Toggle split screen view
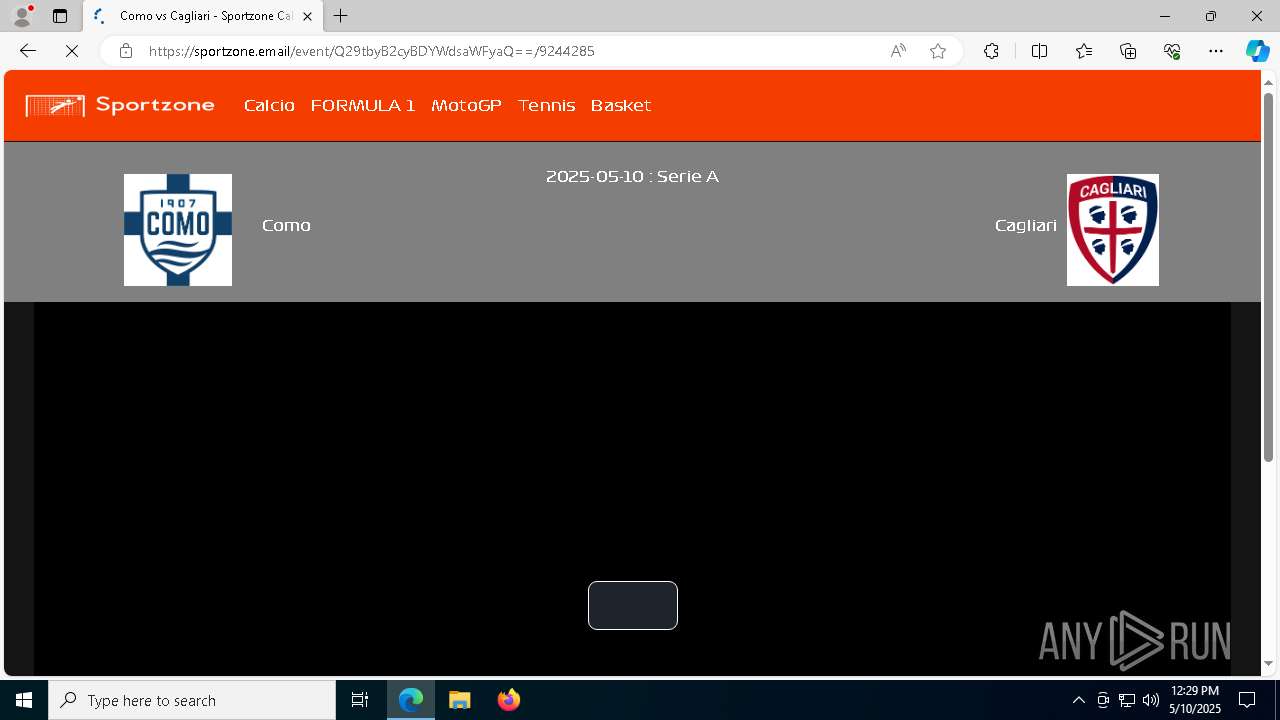 (1039, 51)
